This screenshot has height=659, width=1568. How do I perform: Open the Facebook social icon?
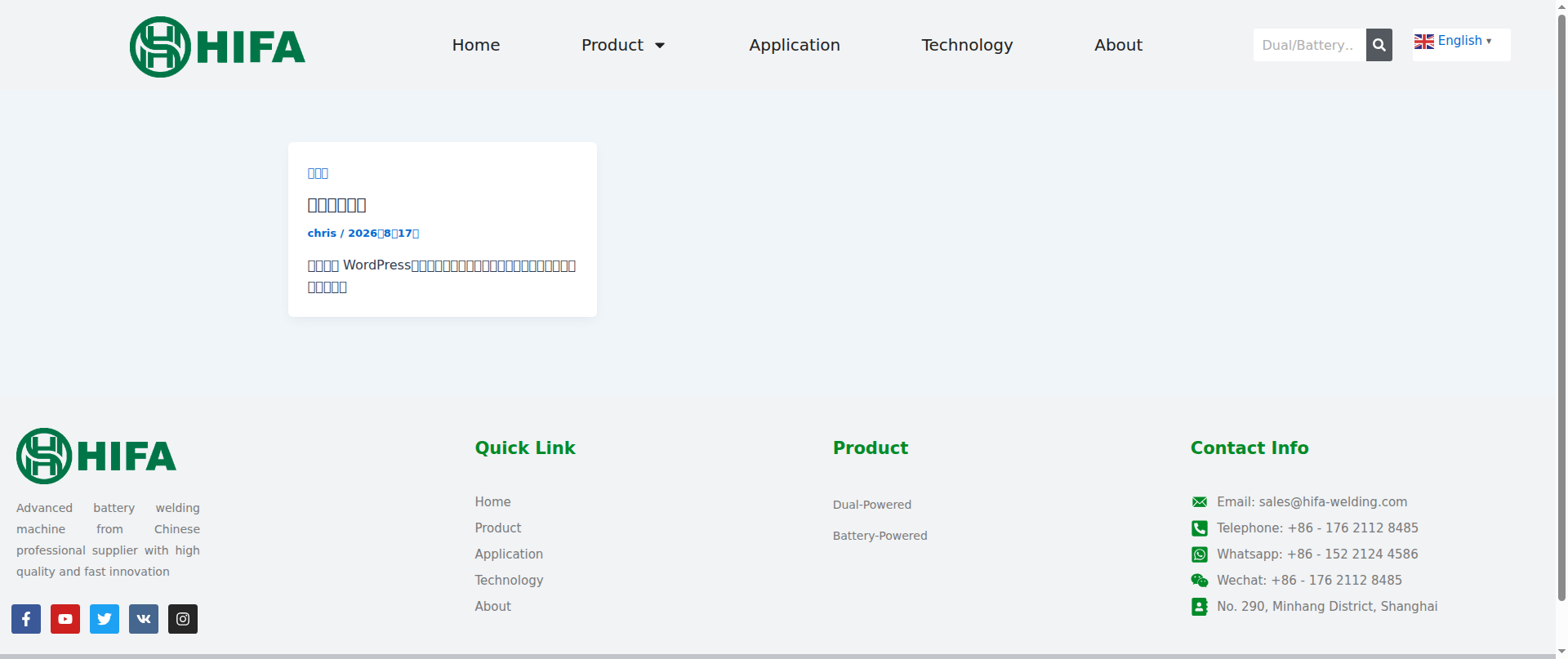tap(26, 619)
